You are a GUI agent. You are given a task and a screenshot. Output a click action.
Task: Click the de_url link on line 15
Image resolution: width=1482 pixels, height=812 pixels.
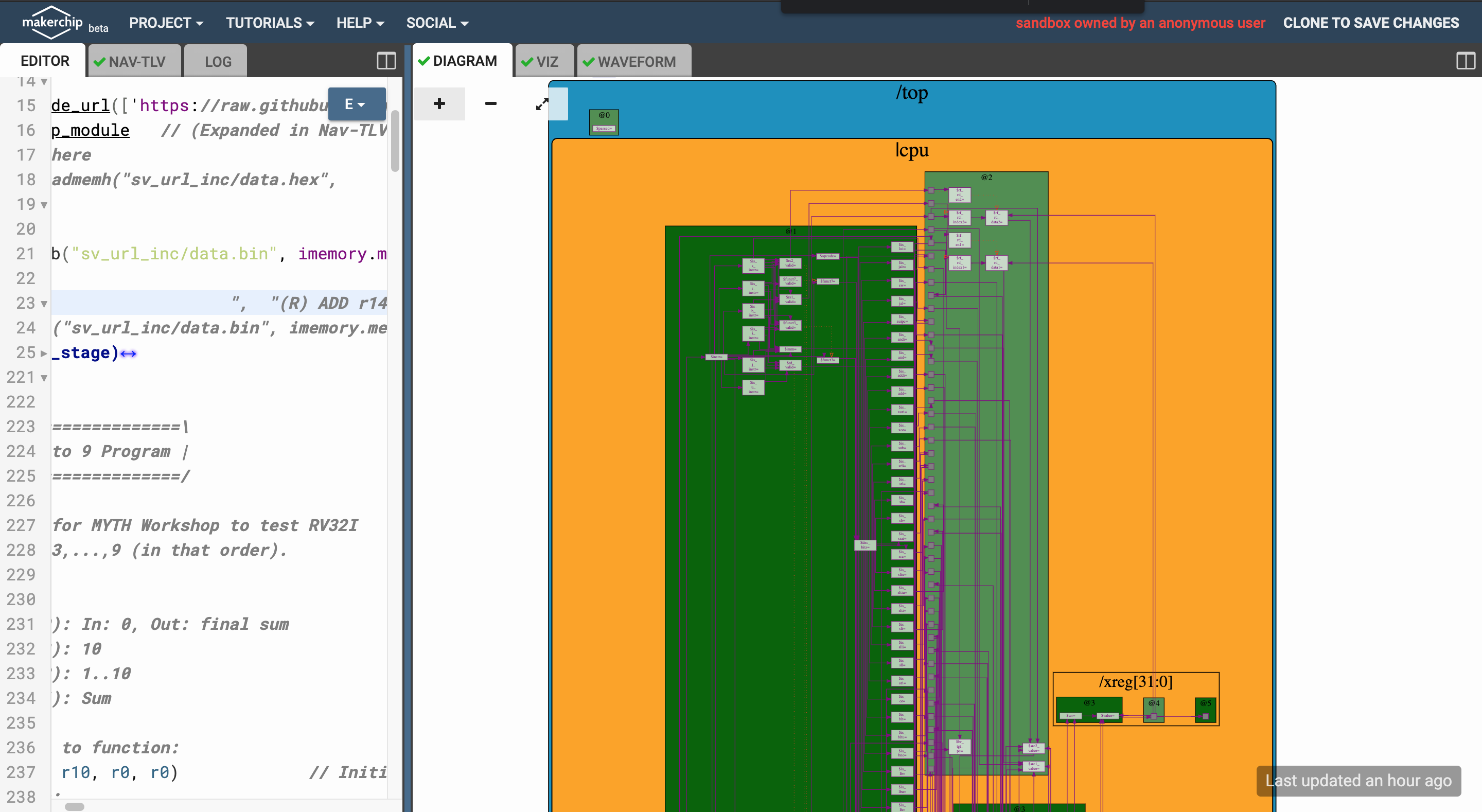(80, 106)
